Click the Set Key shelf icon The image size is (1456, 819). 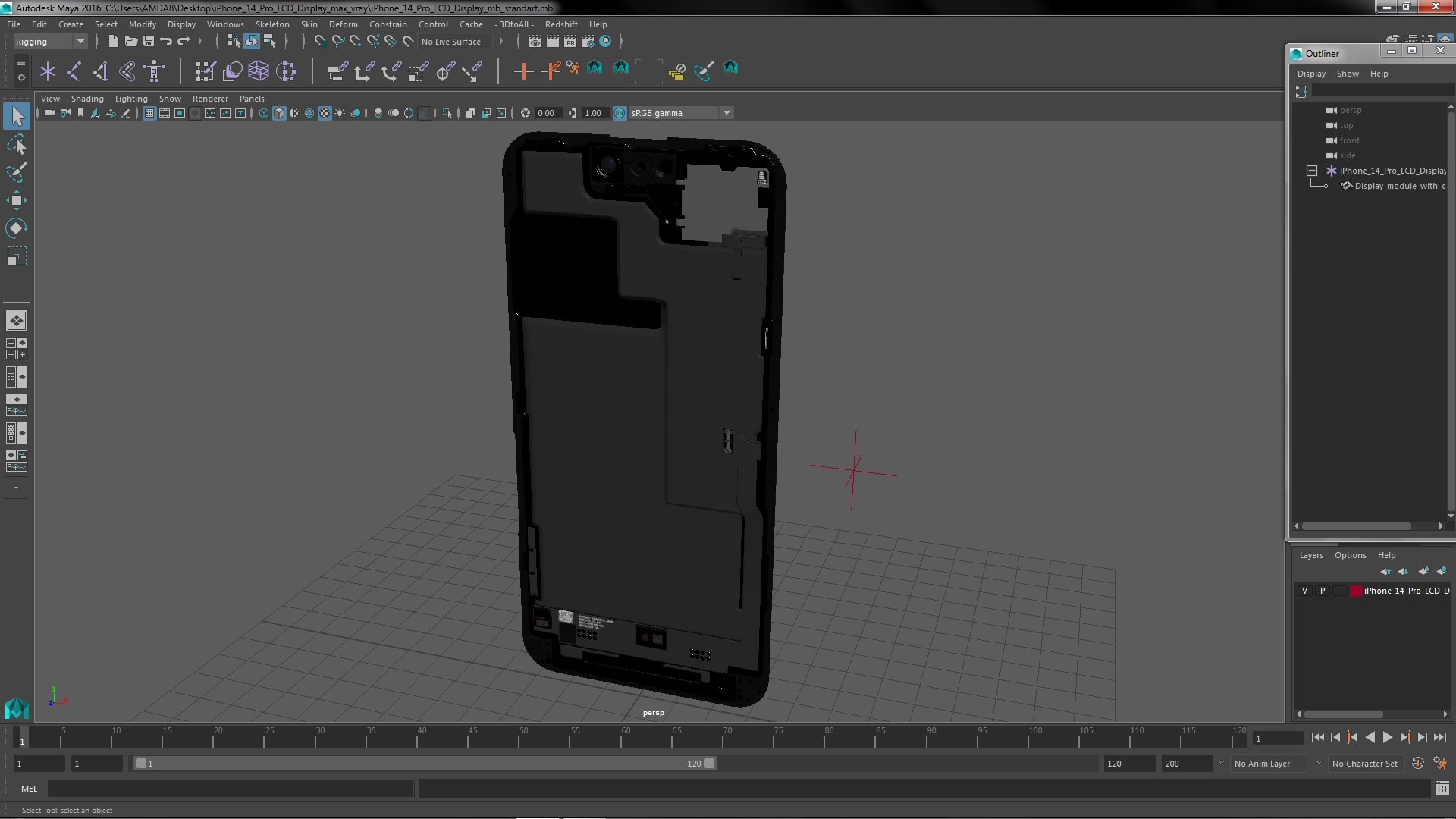523,72
